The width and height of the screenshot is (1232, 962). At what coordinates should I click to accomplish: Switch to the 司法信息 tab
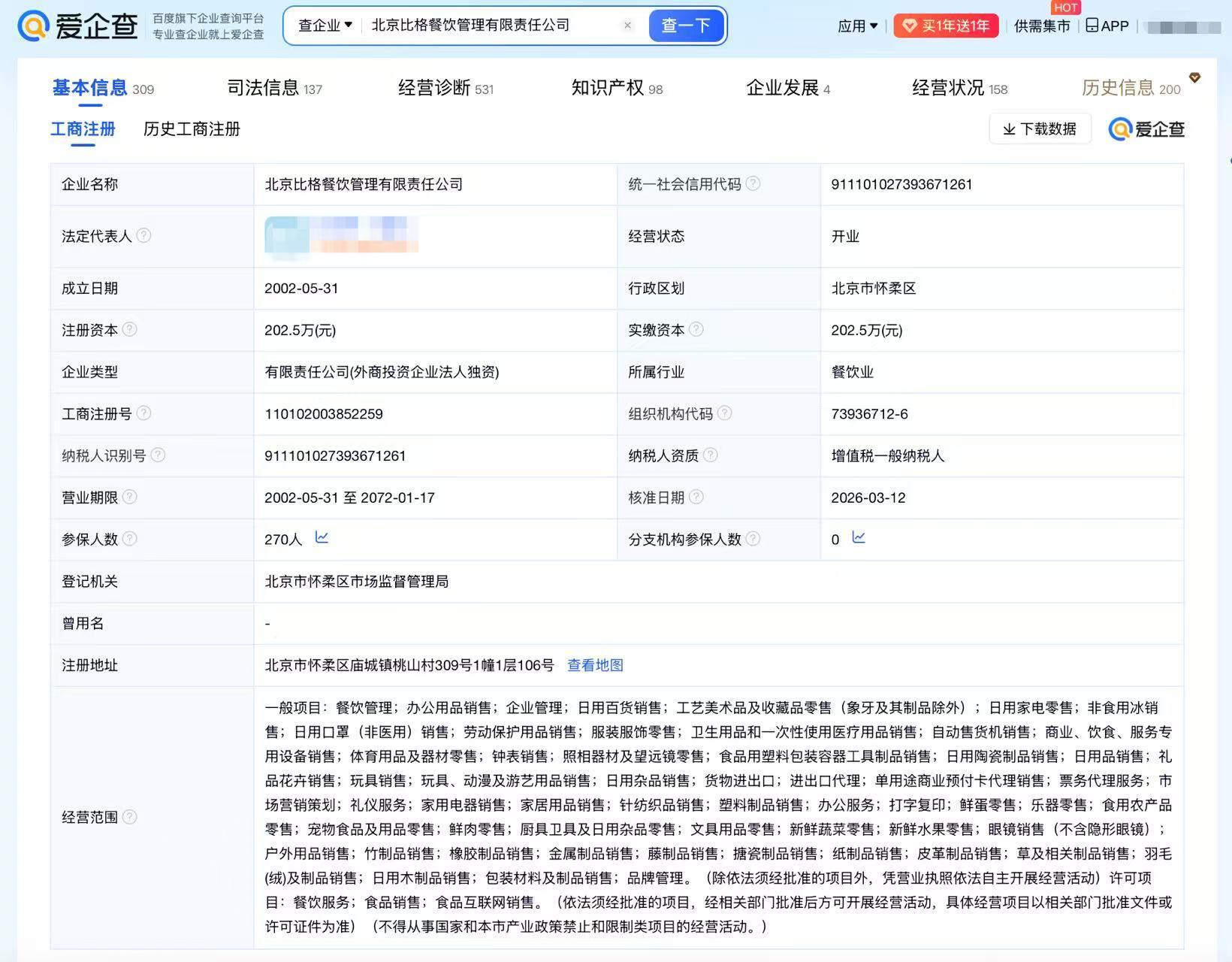[274, 89]
